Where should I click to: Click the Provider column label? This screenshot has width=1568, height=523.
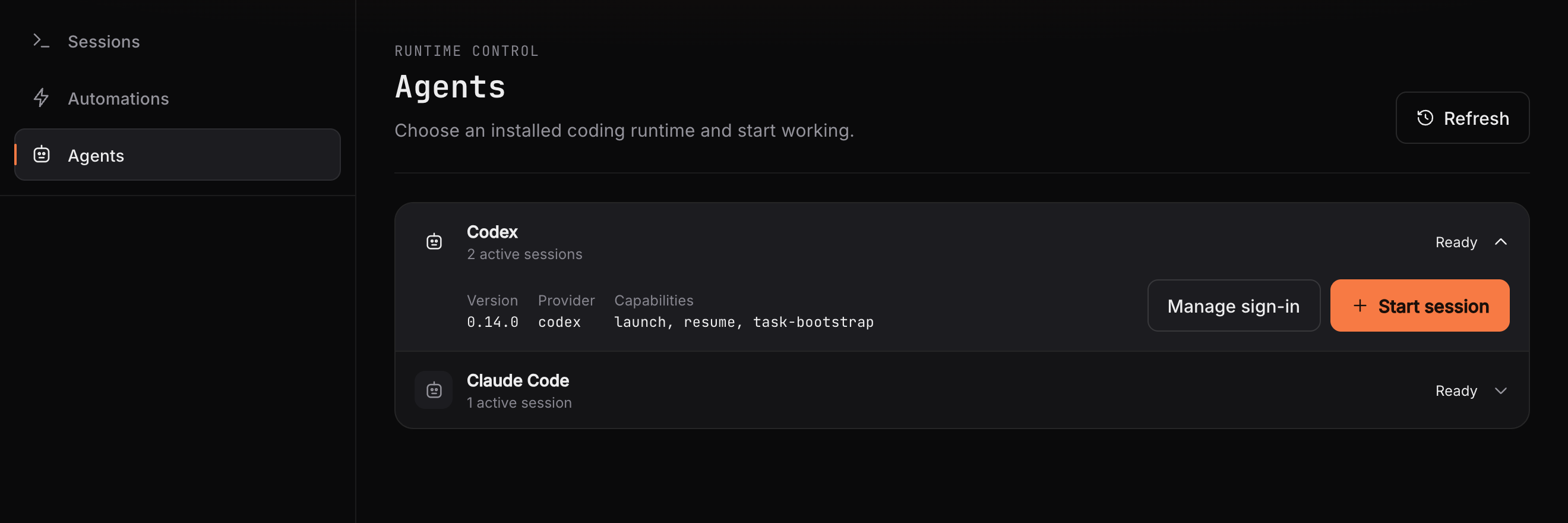[x=566, y=300]
